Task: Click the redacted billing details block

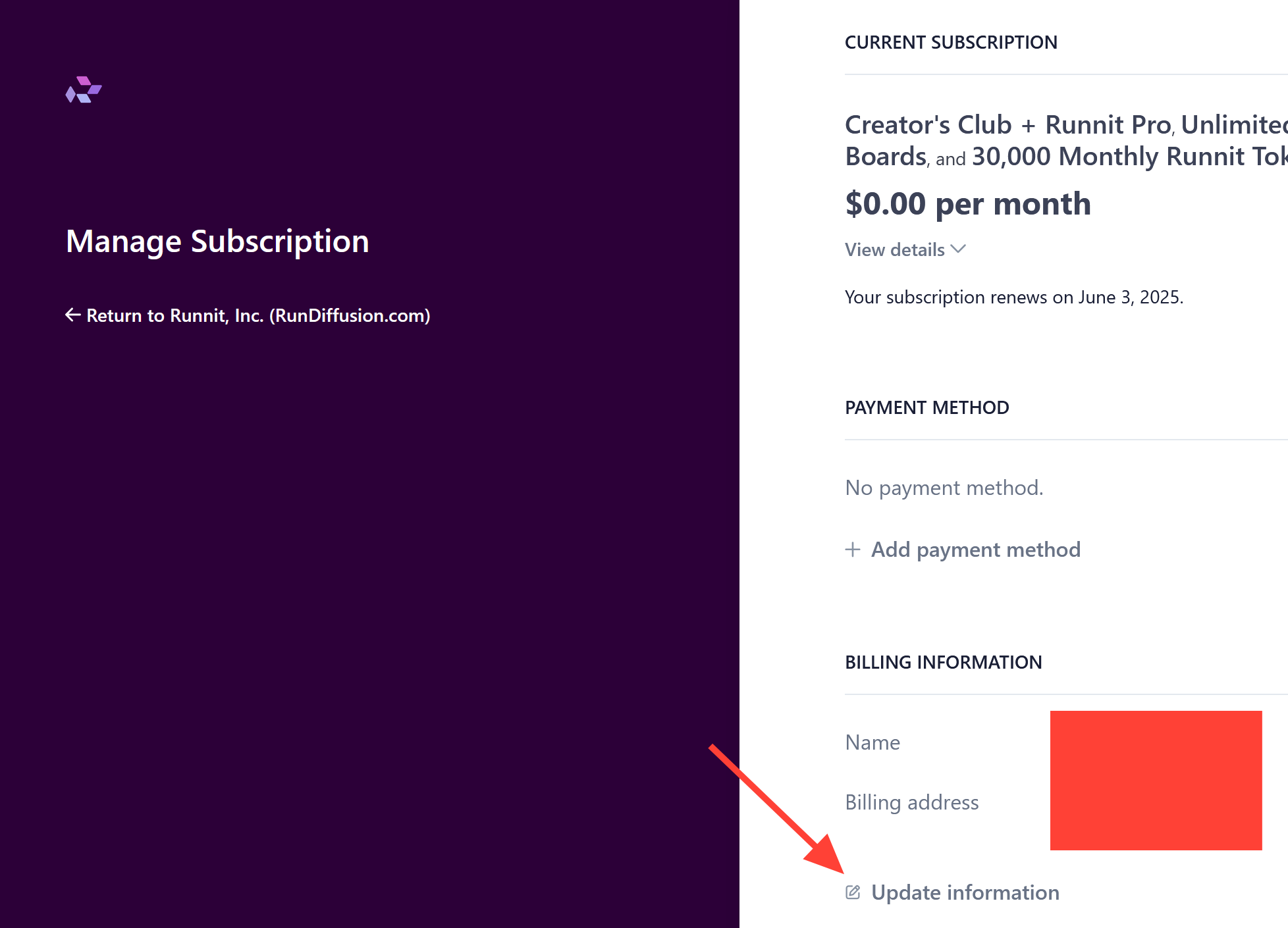Action: (x=1156, y=781)
